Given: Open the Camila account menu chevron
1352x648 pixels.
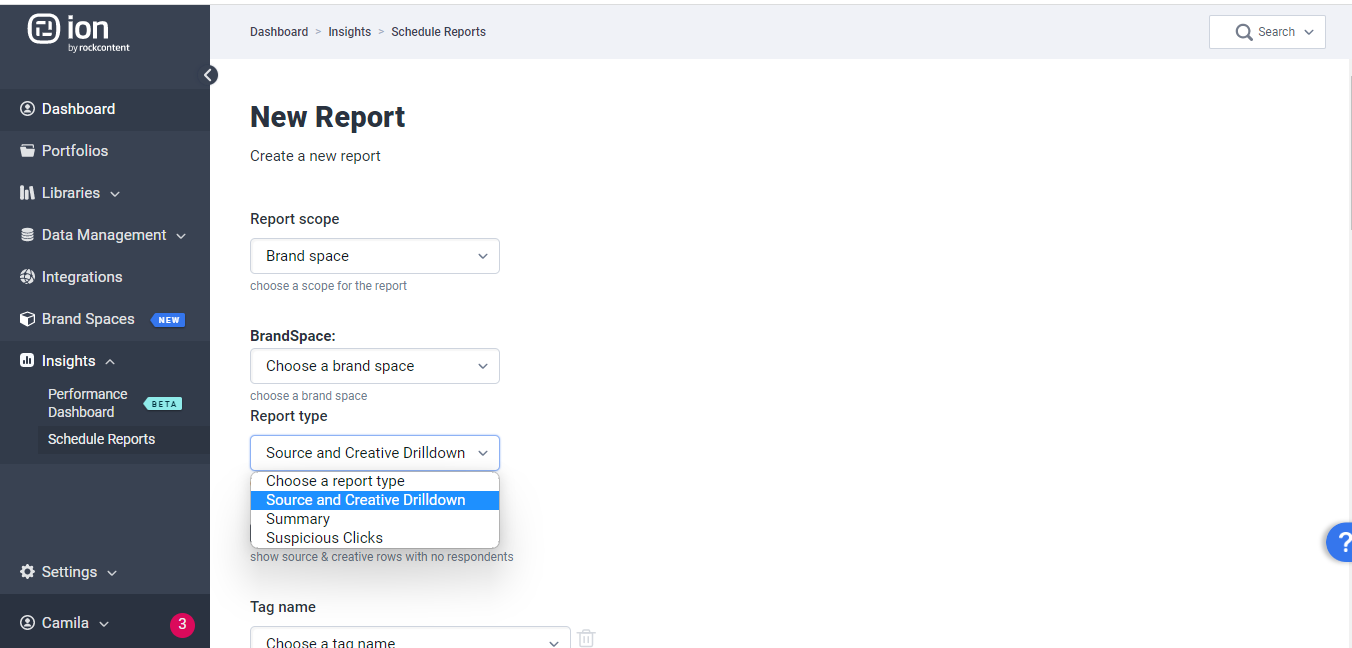Looking at the screenshot, I should click(104, 624).
